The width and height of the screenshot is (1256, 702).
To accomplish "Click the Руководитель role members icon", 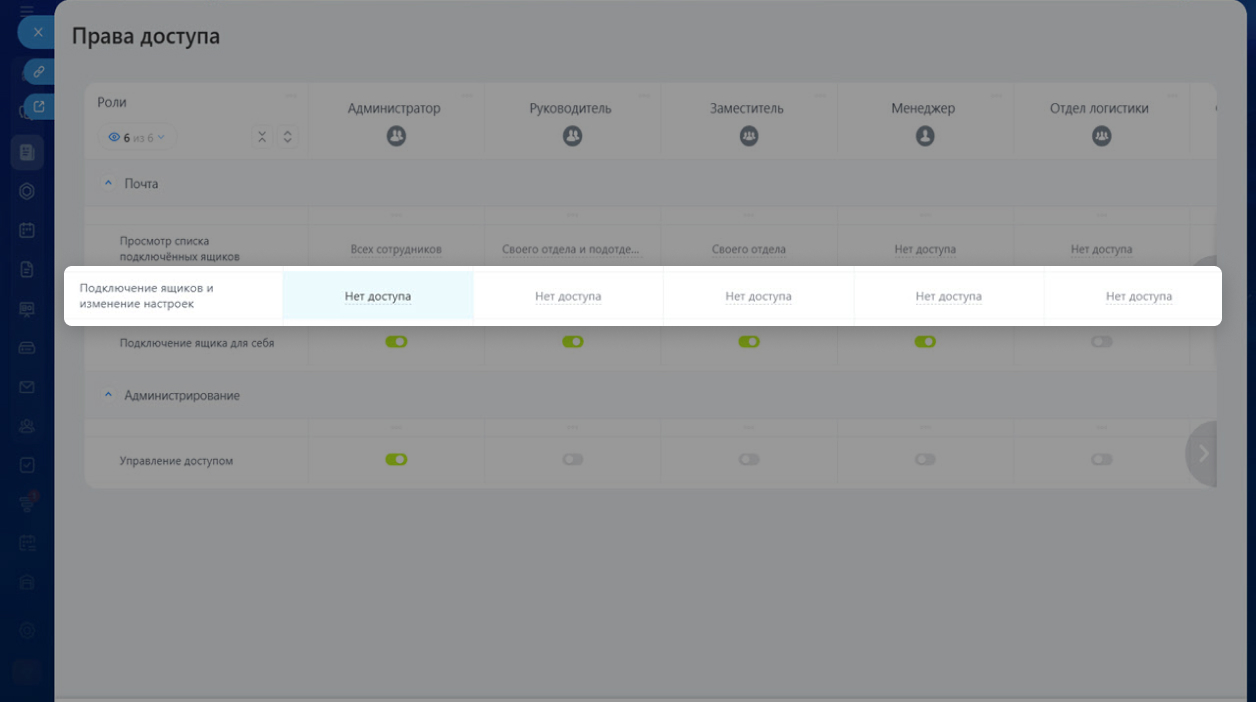I will pyautogui.click(x=572, y=136).
